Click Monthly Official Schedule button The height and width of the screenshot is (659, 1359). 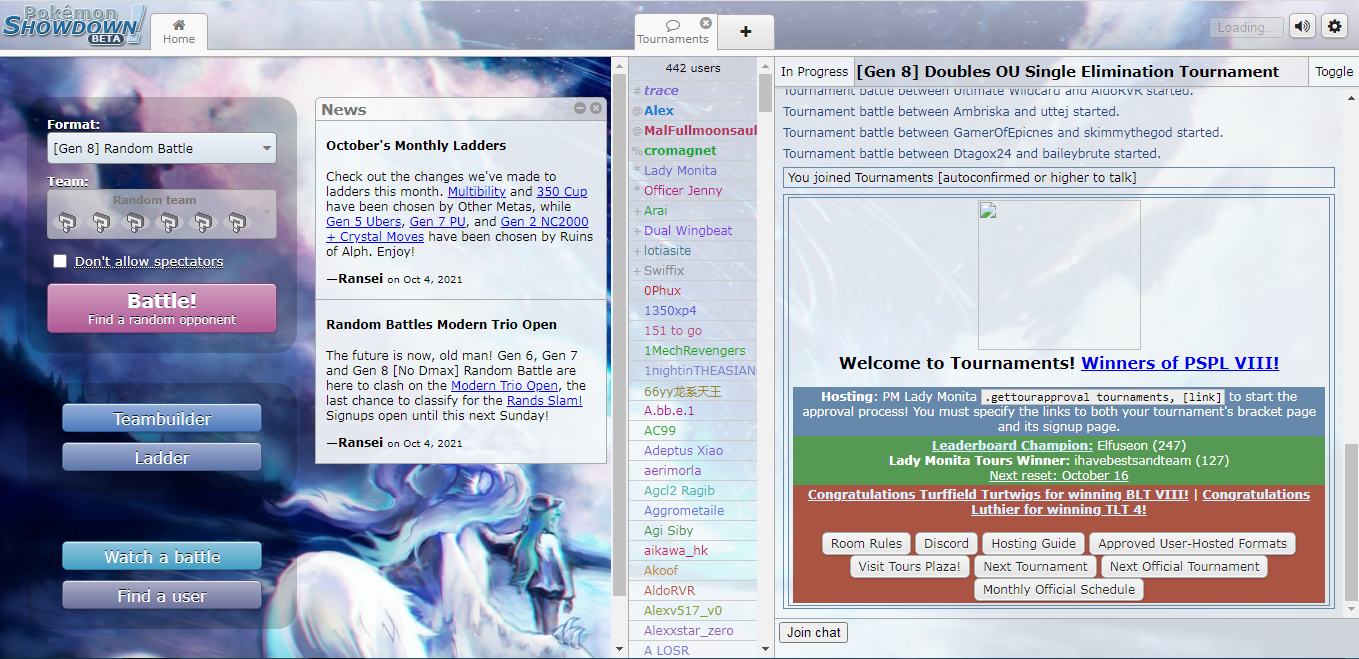pyautogui.click(x=1058, y=589)
